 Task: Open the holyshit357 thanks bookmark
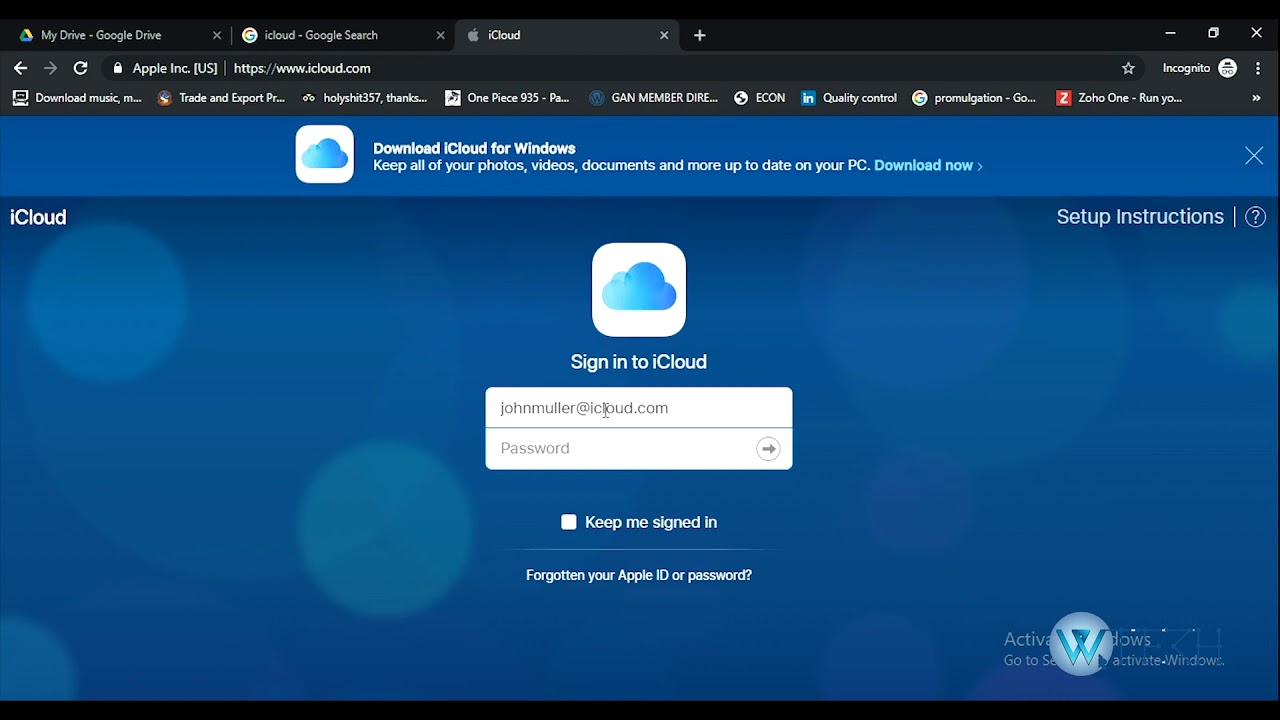pos(365,98)
